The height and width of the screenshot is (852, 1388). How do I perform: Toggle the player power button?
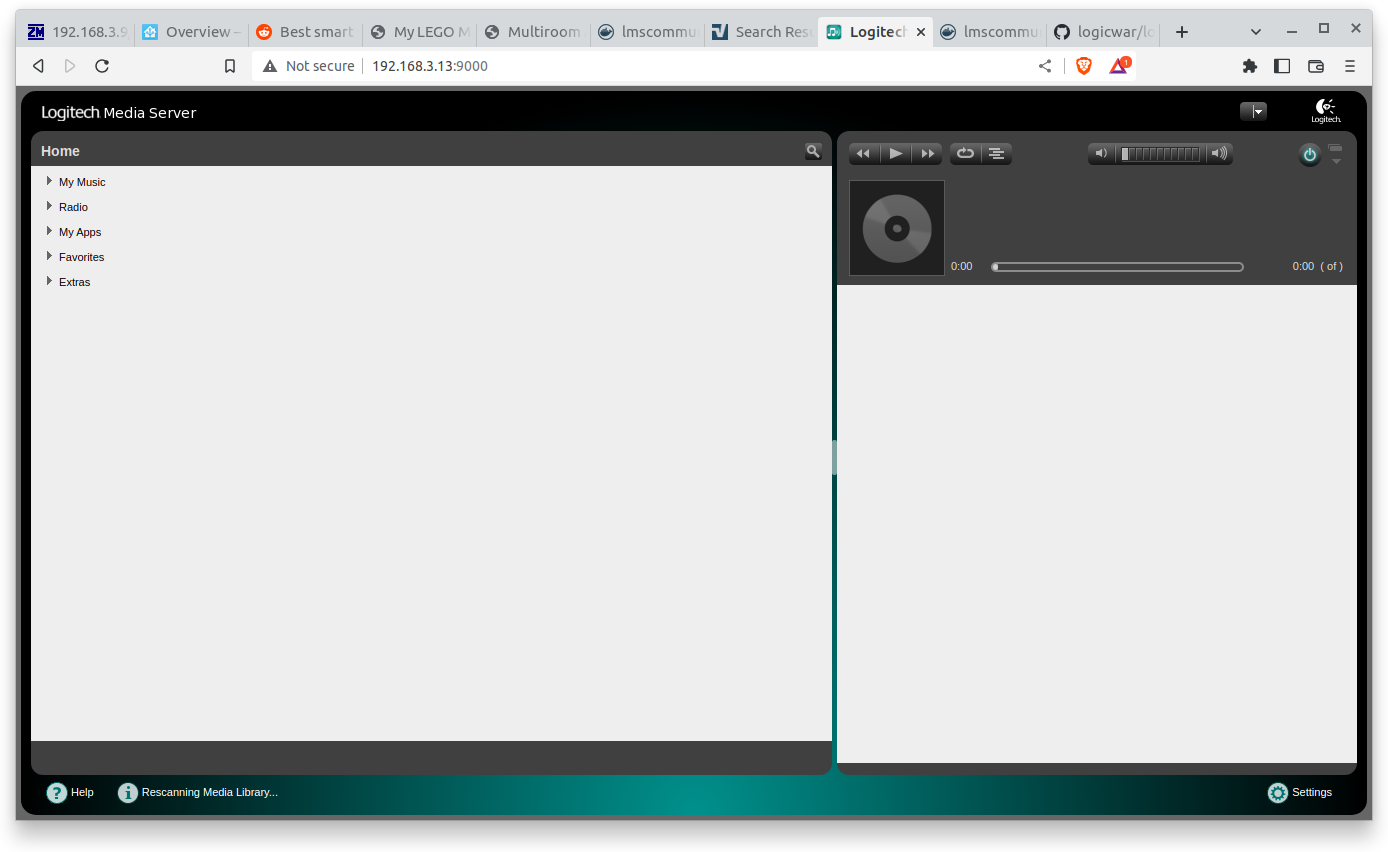click(x=1310, y=155)
